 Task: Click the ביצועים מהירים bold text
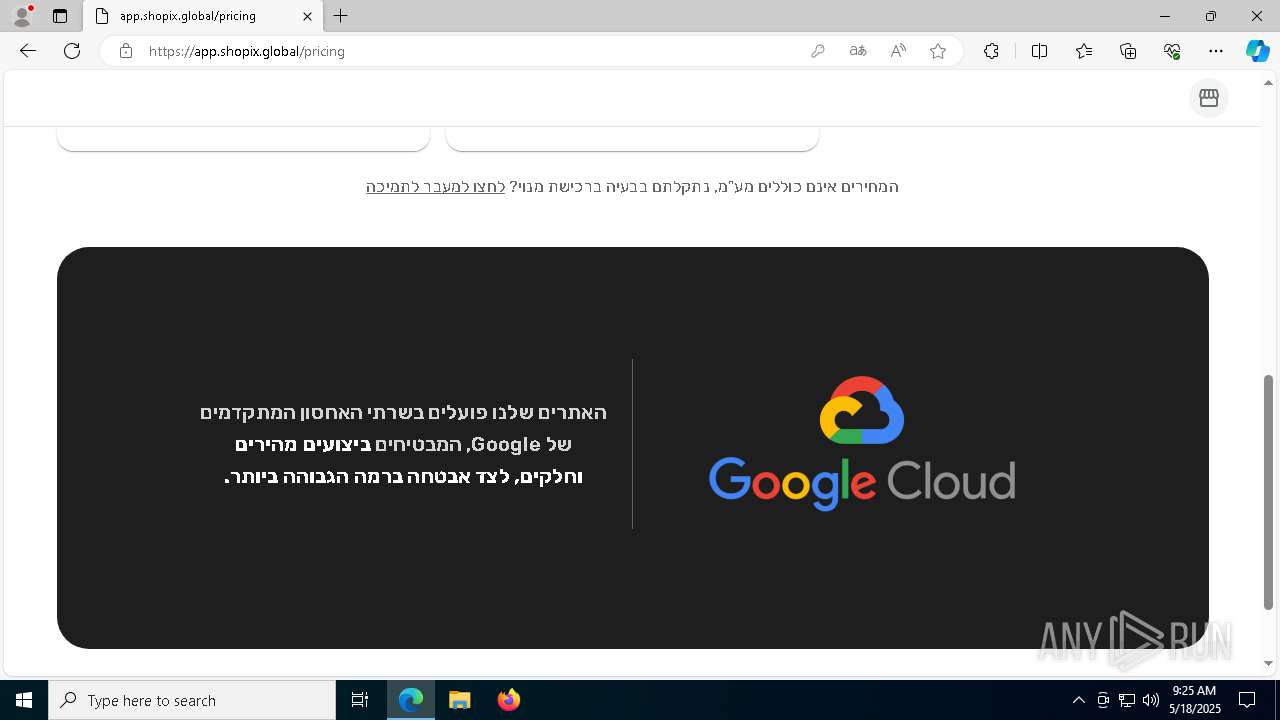point(303,444)
